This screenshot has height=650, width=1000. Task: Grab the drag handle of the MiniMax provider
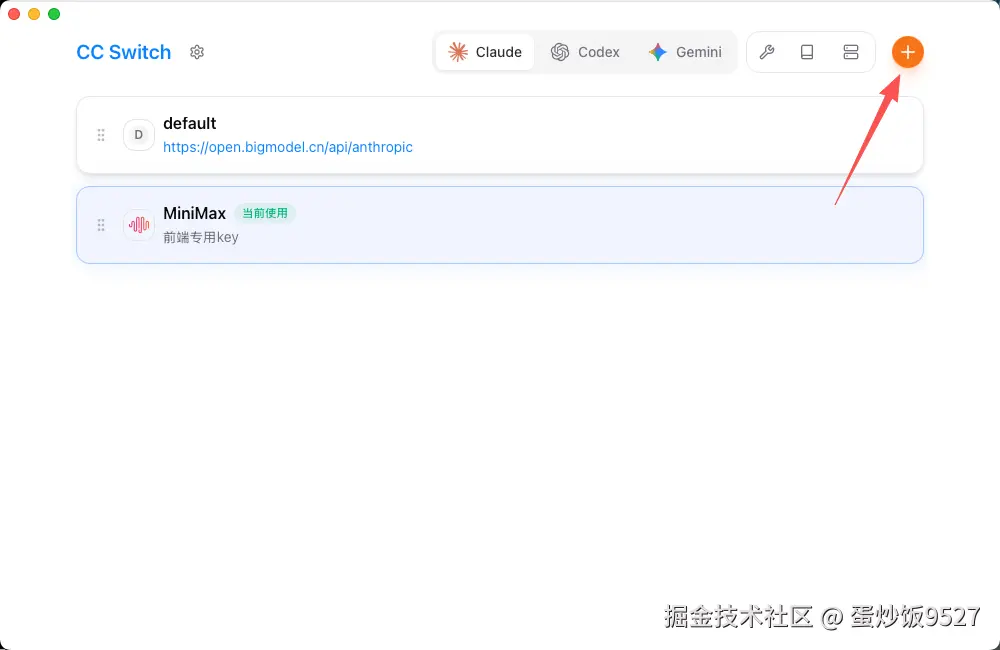click(x=101, y=225)
